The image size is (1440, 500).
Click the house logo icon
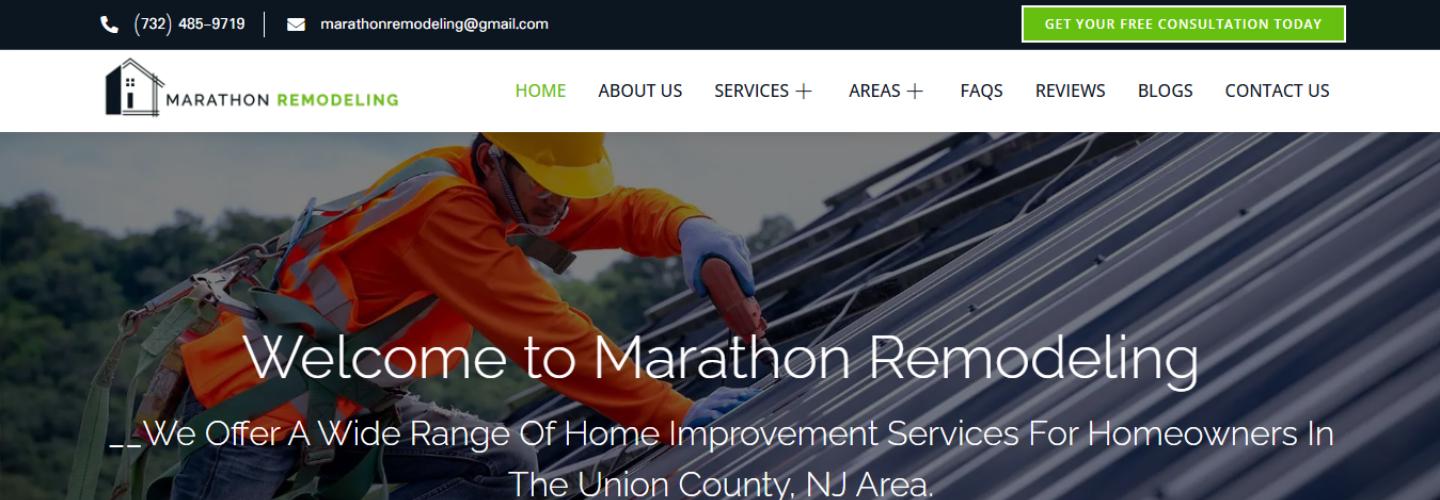point(133,88)
